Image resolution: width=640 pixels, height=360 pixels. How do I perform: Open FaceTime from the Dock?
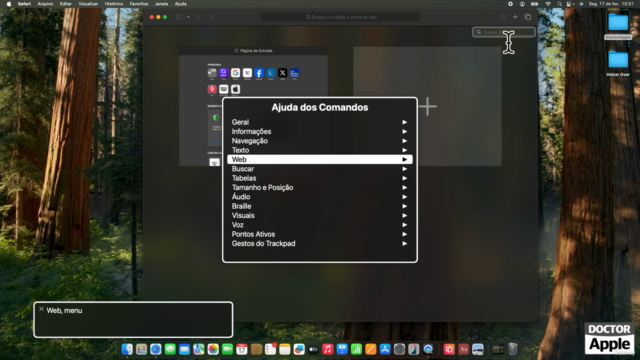point(227,349)
